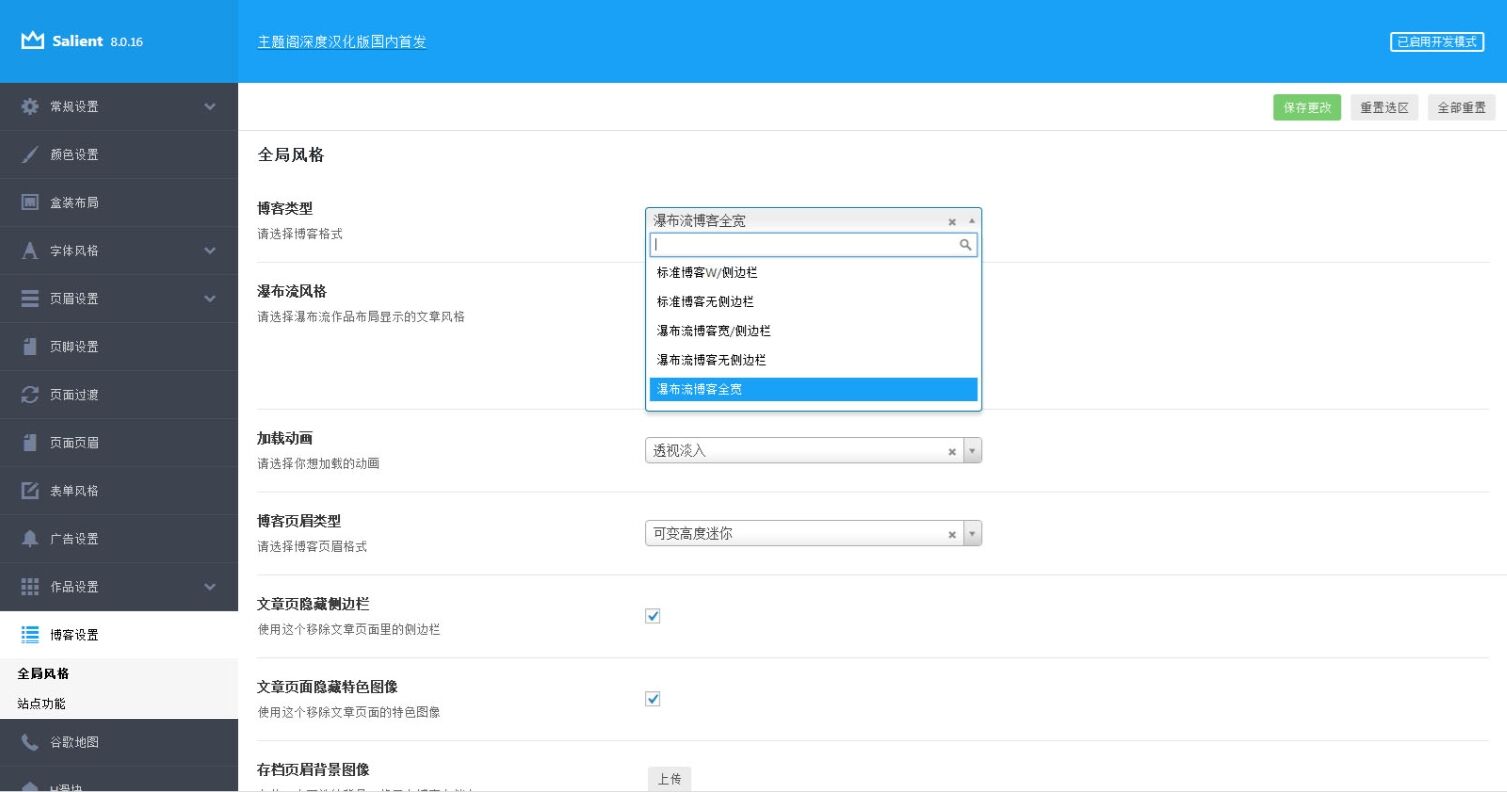
Task: Clear the 加载动画 selection with x
Action: 952,452
